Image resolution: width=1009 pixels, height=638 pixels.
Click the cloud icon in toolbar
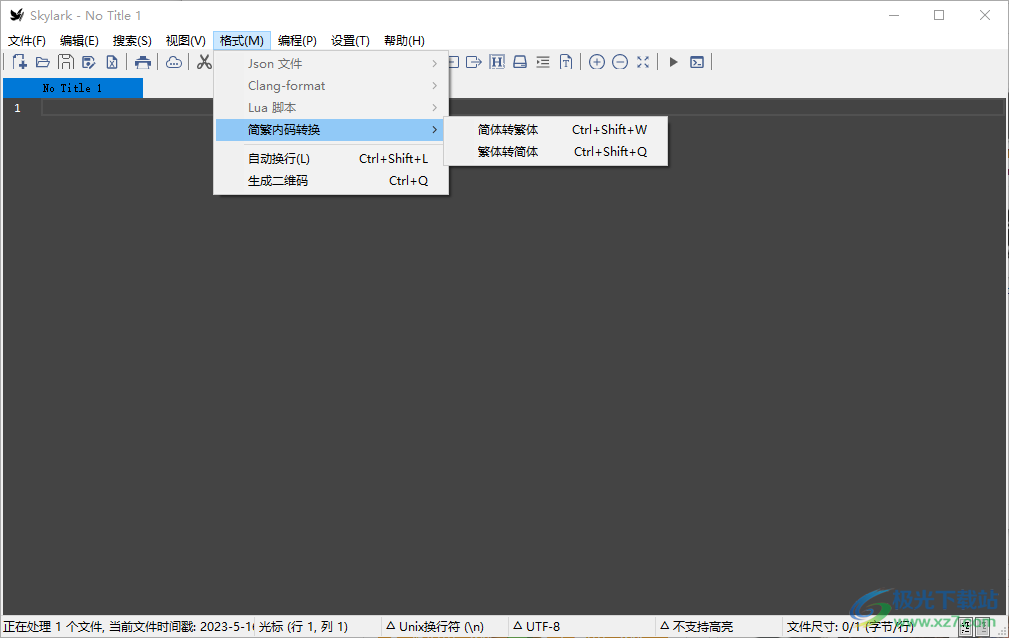(x=174, y=62)
